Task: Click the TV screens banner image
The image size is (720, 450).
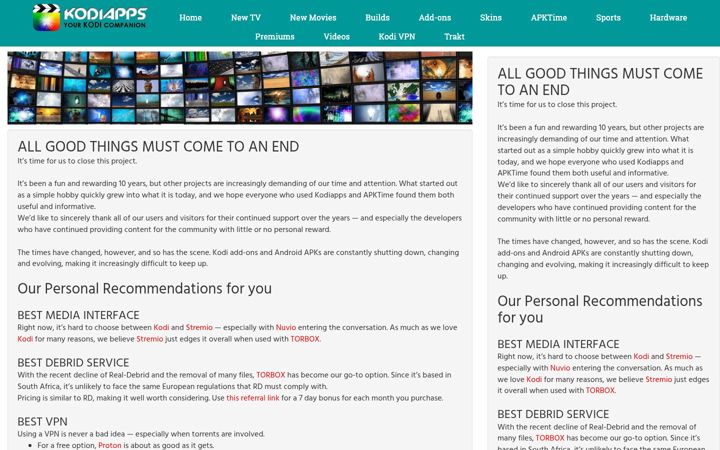Action: tap(240, 88)
